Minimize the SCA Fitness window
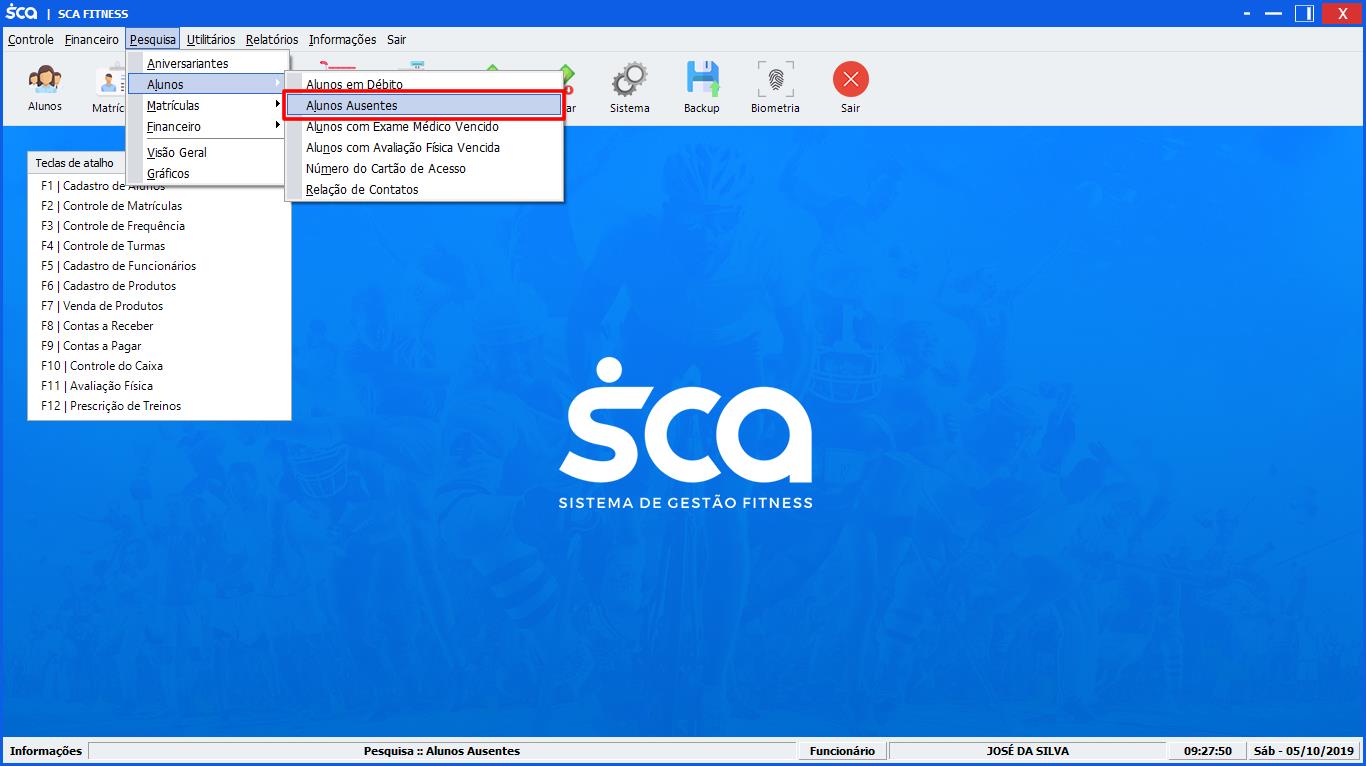Image resolution: width=1366 pixels, height=766 pixels. [1273, 13]
